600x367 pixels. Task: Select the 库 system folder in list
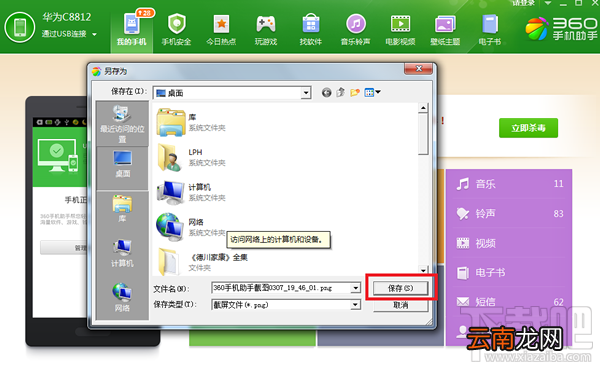coord(191,122)
